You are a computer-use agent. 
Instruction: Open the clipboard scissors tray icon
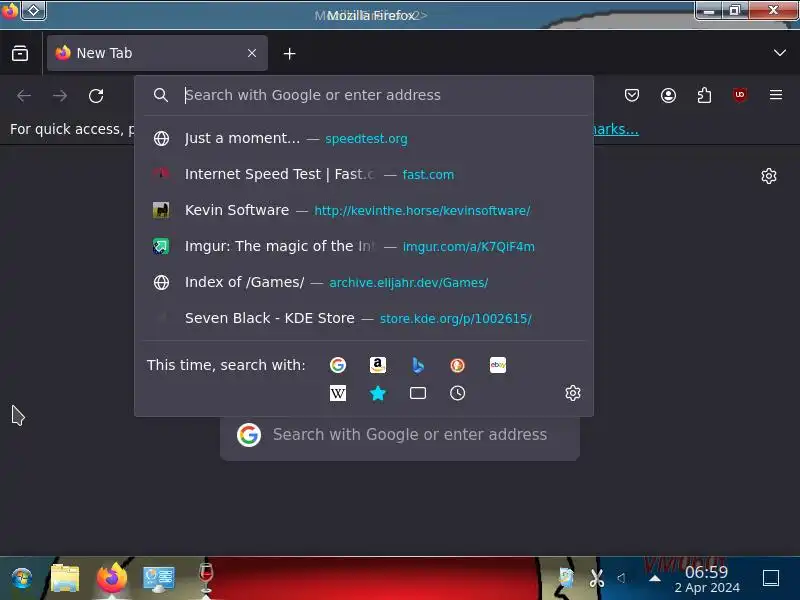coord(596,578)
